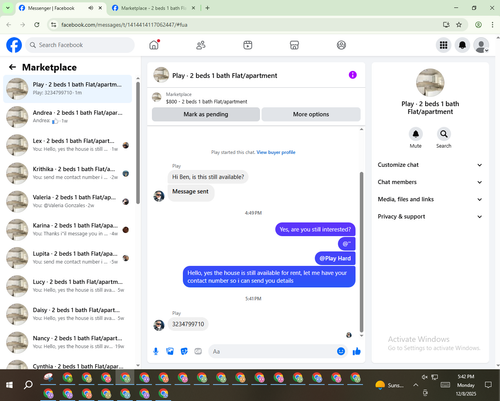Viewport: 500px width, 401px height.
Task: Click the conversation list scrollbar
Action: pos(138,143)
